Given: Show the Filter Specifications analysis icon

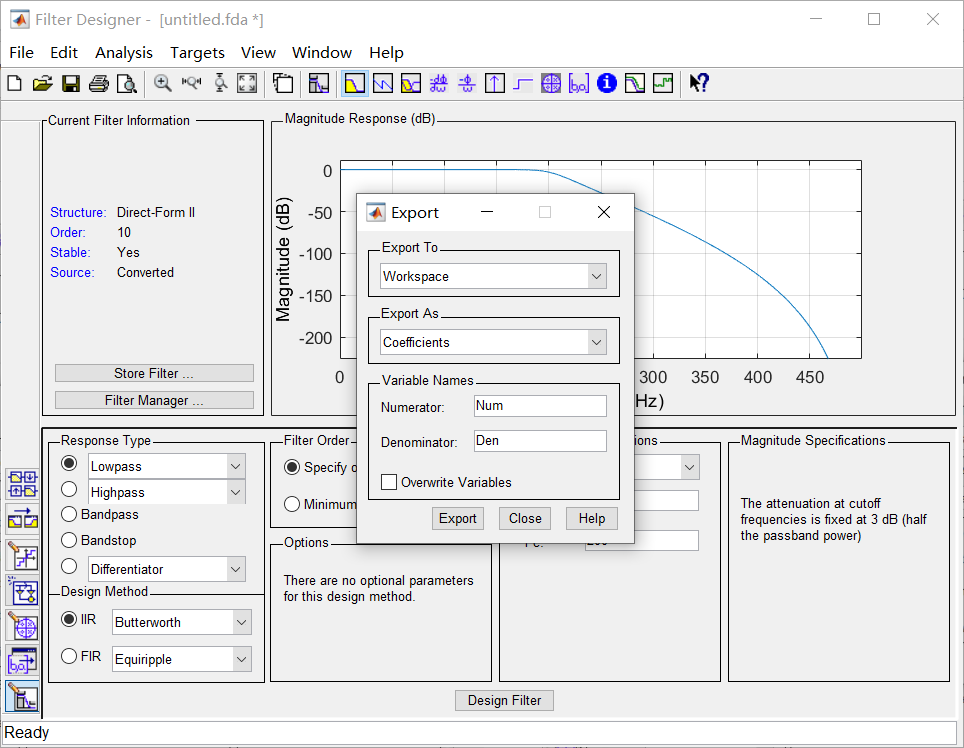Looking at the screenshot, I should click(x=318, y=83).
